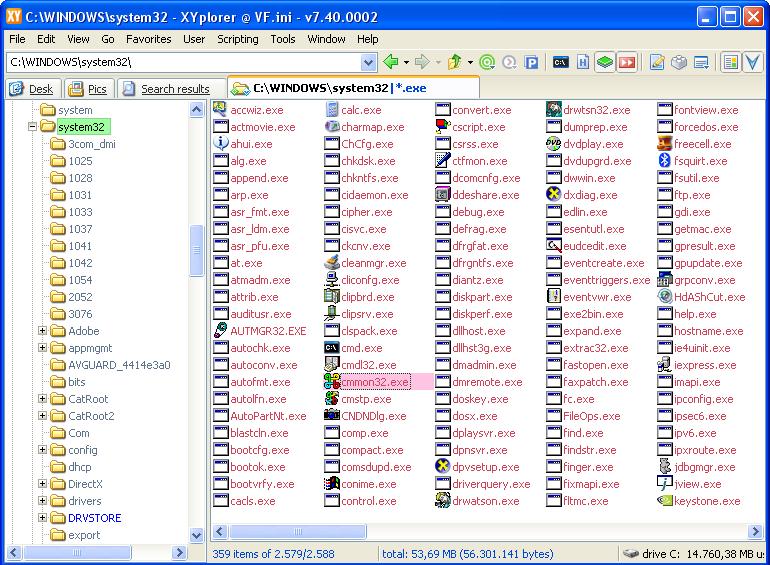Open the Scripting menu
The image size is (770, 565).
click(x=238, y=39)
